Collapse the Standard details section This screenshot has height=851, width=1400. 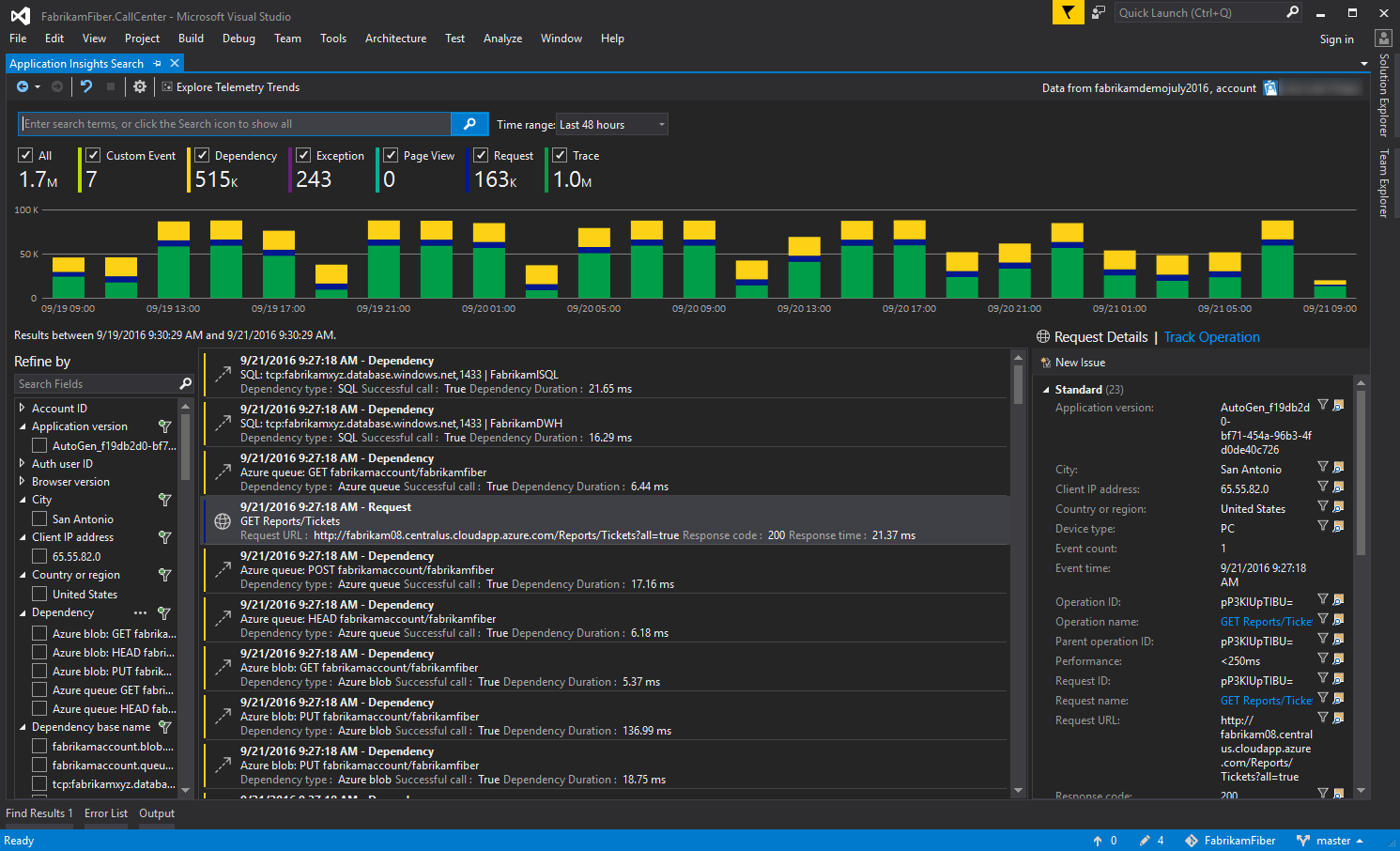(x=1046, y=390)
